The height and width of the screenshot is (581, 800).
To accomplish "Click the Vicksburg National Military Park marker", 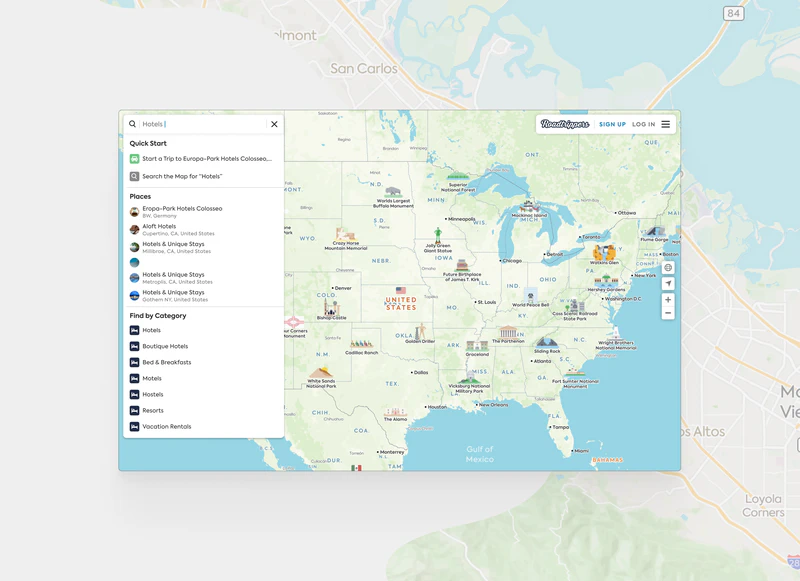I will pyautogui.click(x=469, y=378).
